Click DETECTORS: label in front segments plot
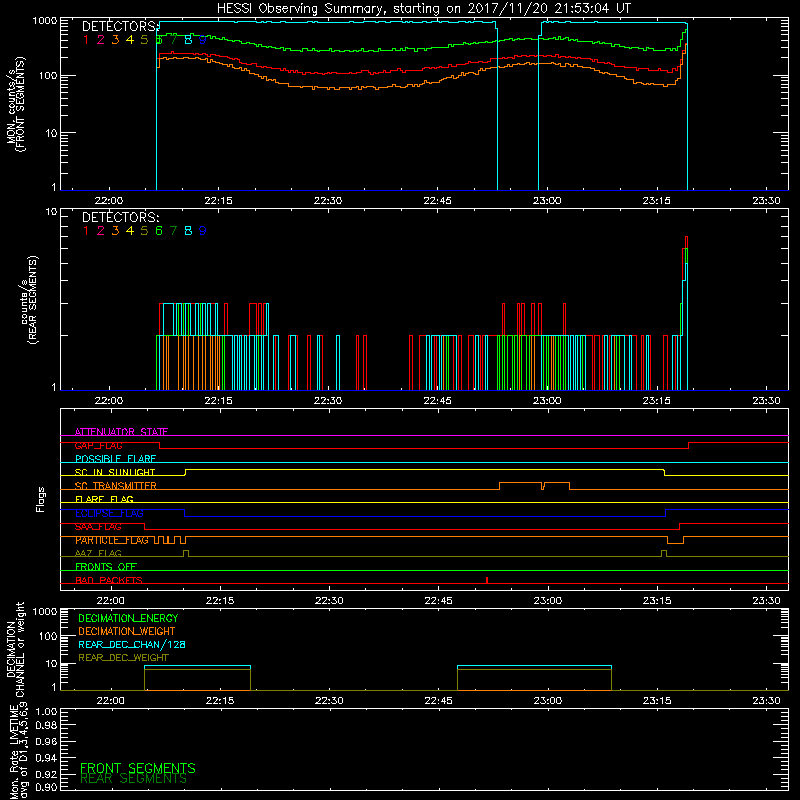800x800 pixels. pyautogui.click(x=120, y=26)
